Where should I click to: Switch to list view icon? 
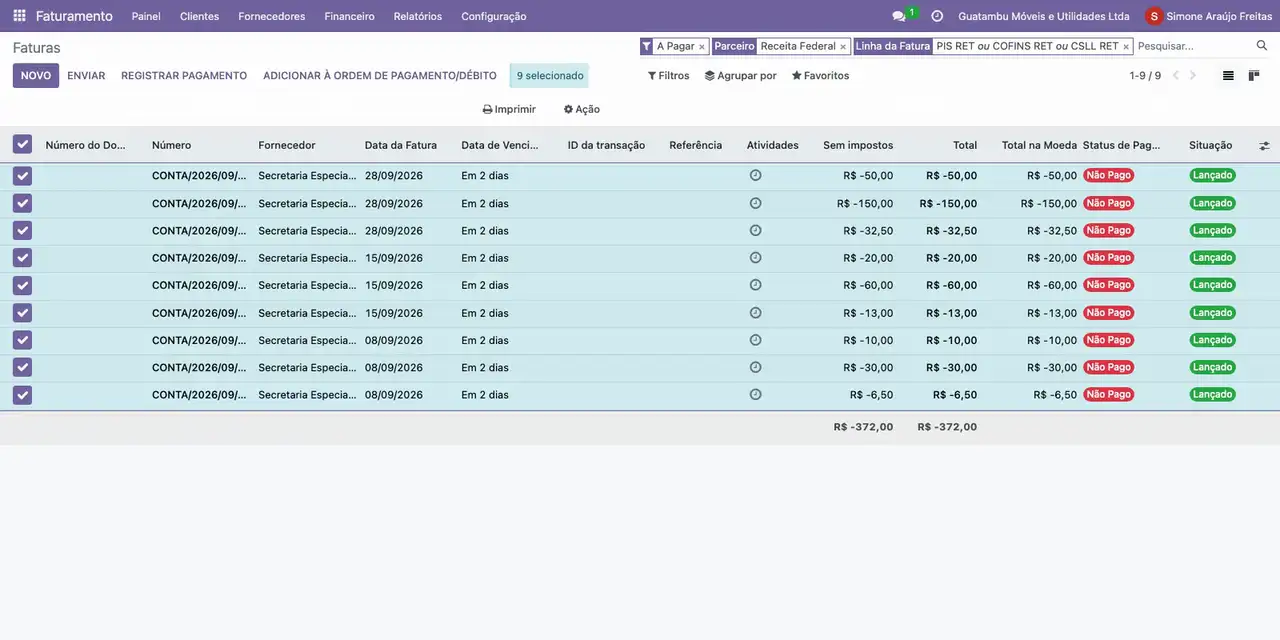(x=1228, y=76)
